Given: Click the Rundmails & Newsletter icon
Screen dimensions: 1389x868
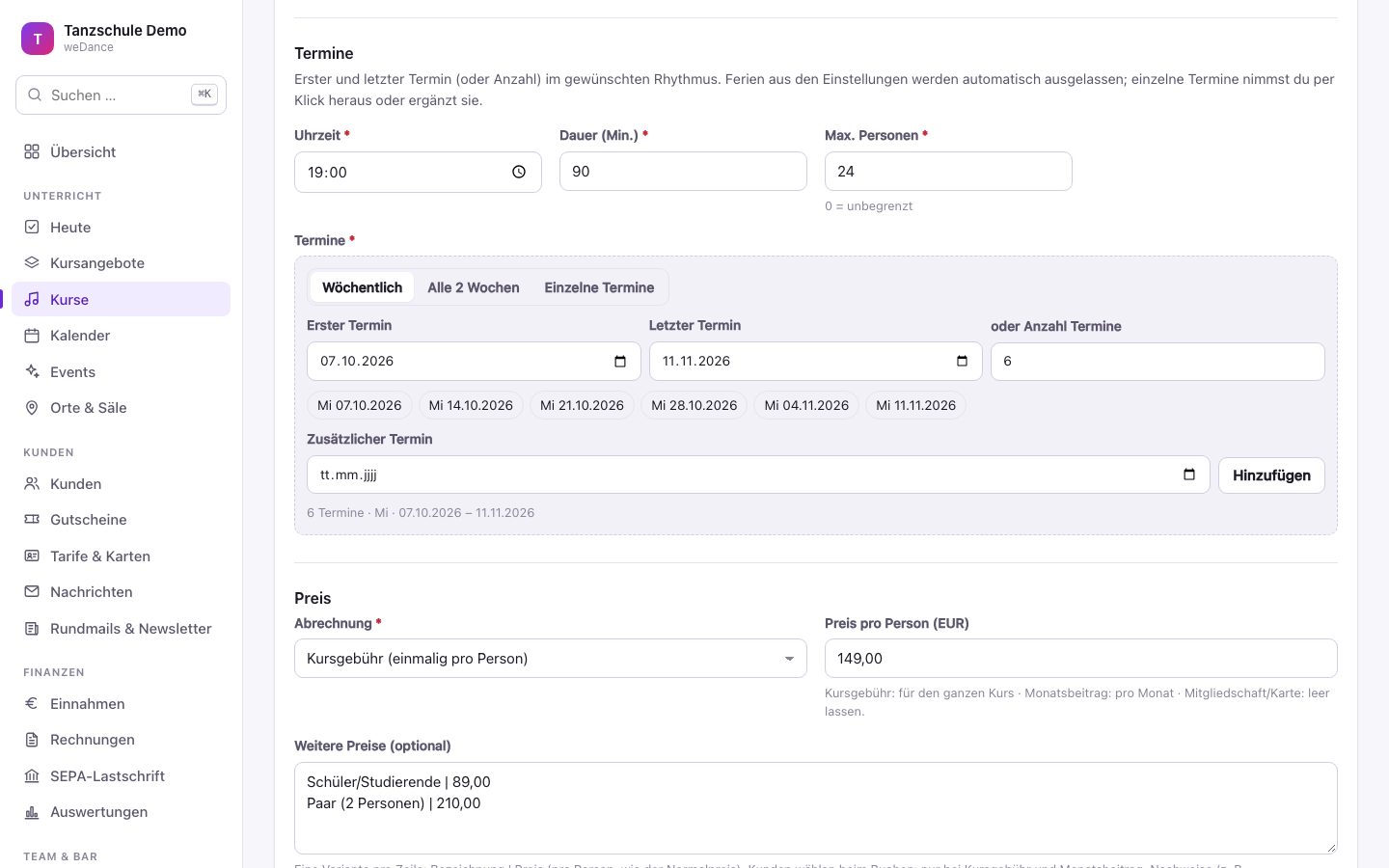Looking at the screenshot, I should [32, 628].
